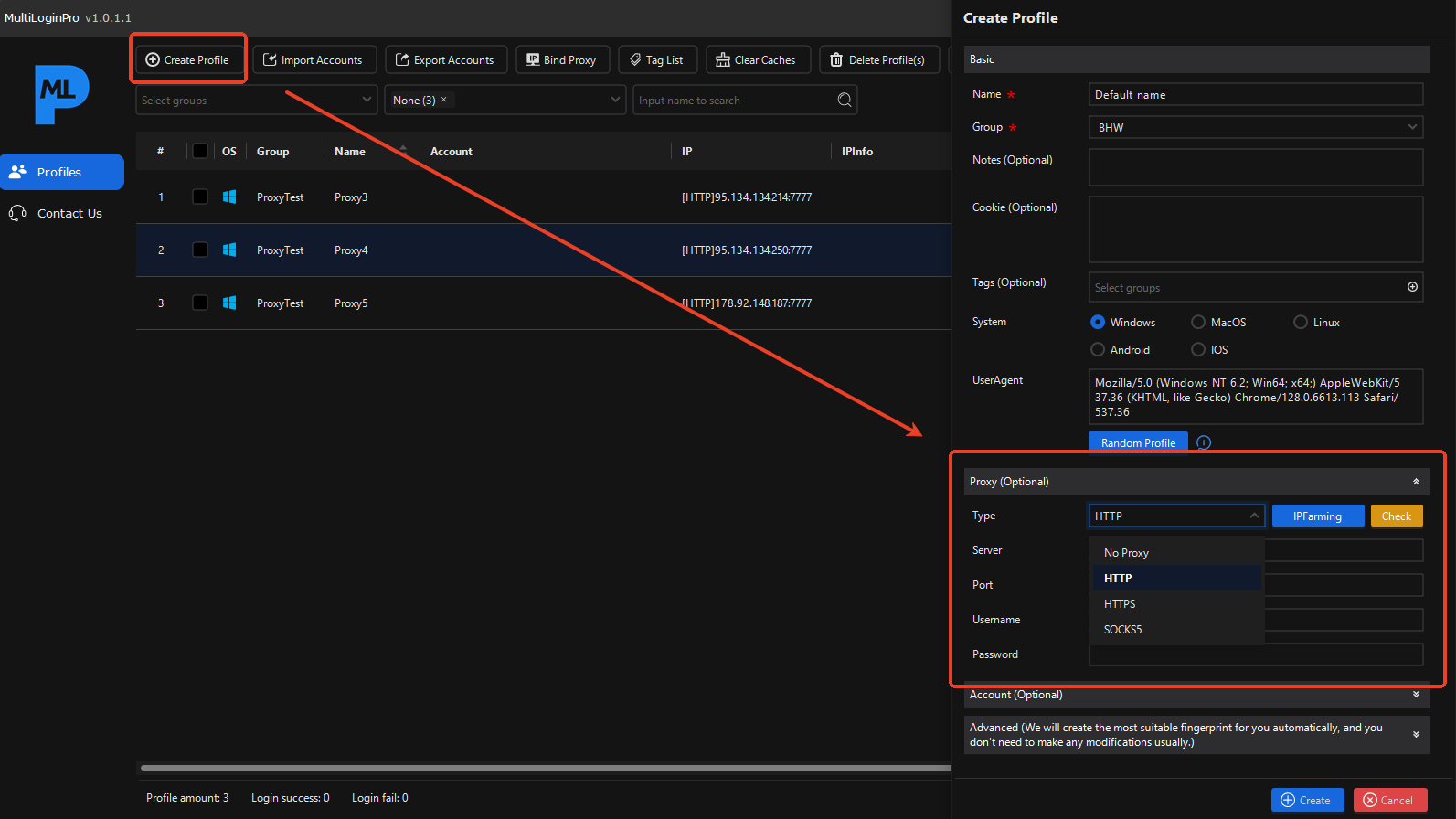Click the Notes (Optional) text area
The width and height of the screenshot is (1456, 819).
pyautogui.click(x=1256, y=167)
